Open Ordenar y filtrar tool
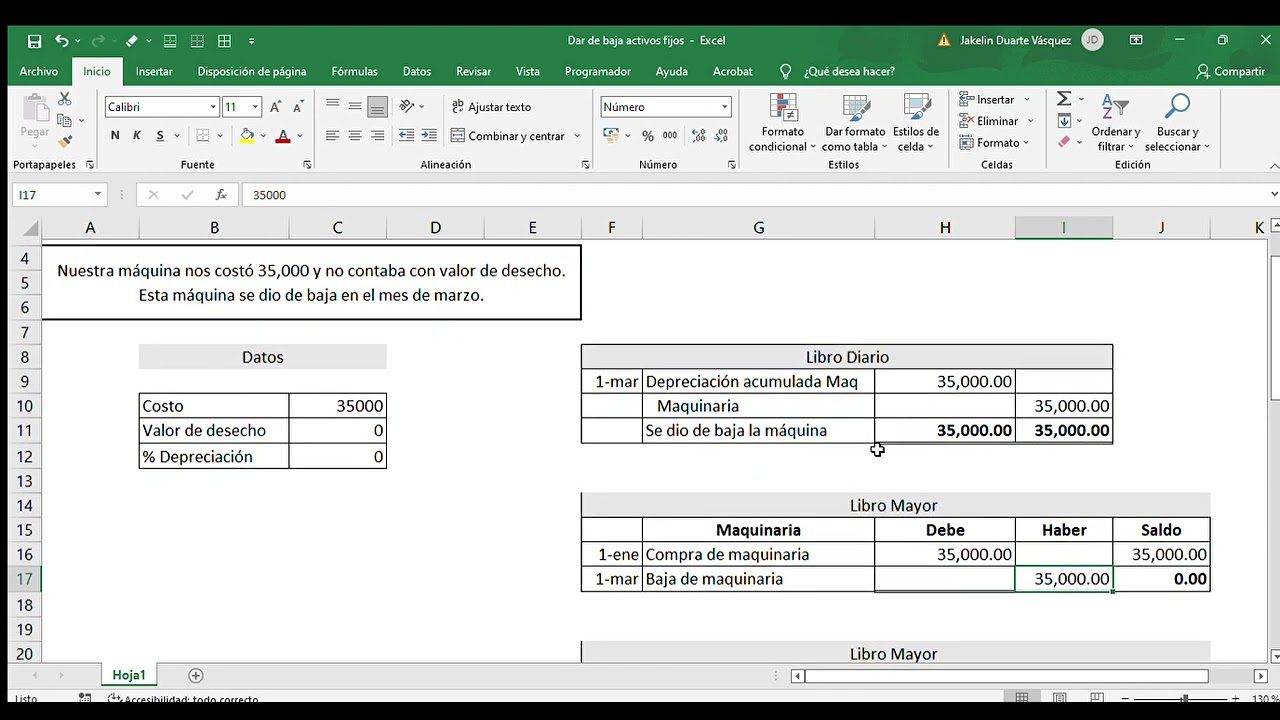The image size is (1280, 720). coord(1116,122)
